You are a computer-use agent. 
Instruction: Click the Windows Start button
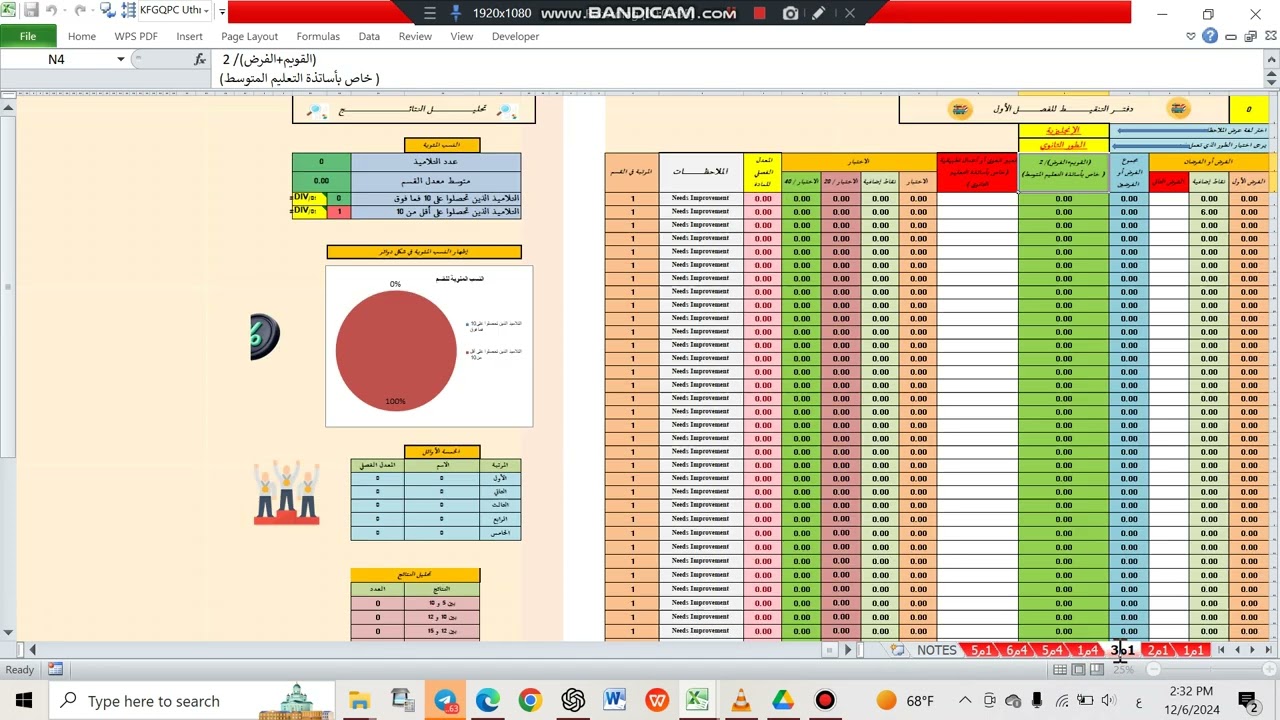click(23, 700)
